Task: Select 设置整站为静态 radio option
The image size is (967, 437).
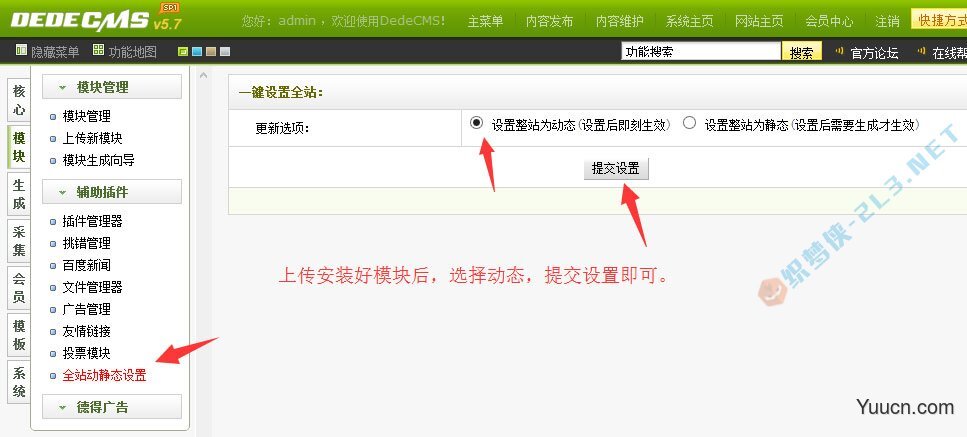Action: coord(689,123)
